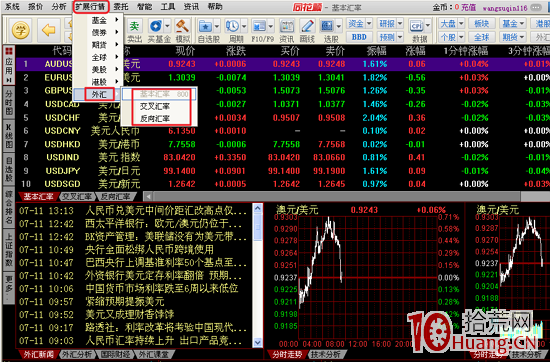Open the 资讯 news icon
Viewport: 550px width, 362px height.
[287, 30]
